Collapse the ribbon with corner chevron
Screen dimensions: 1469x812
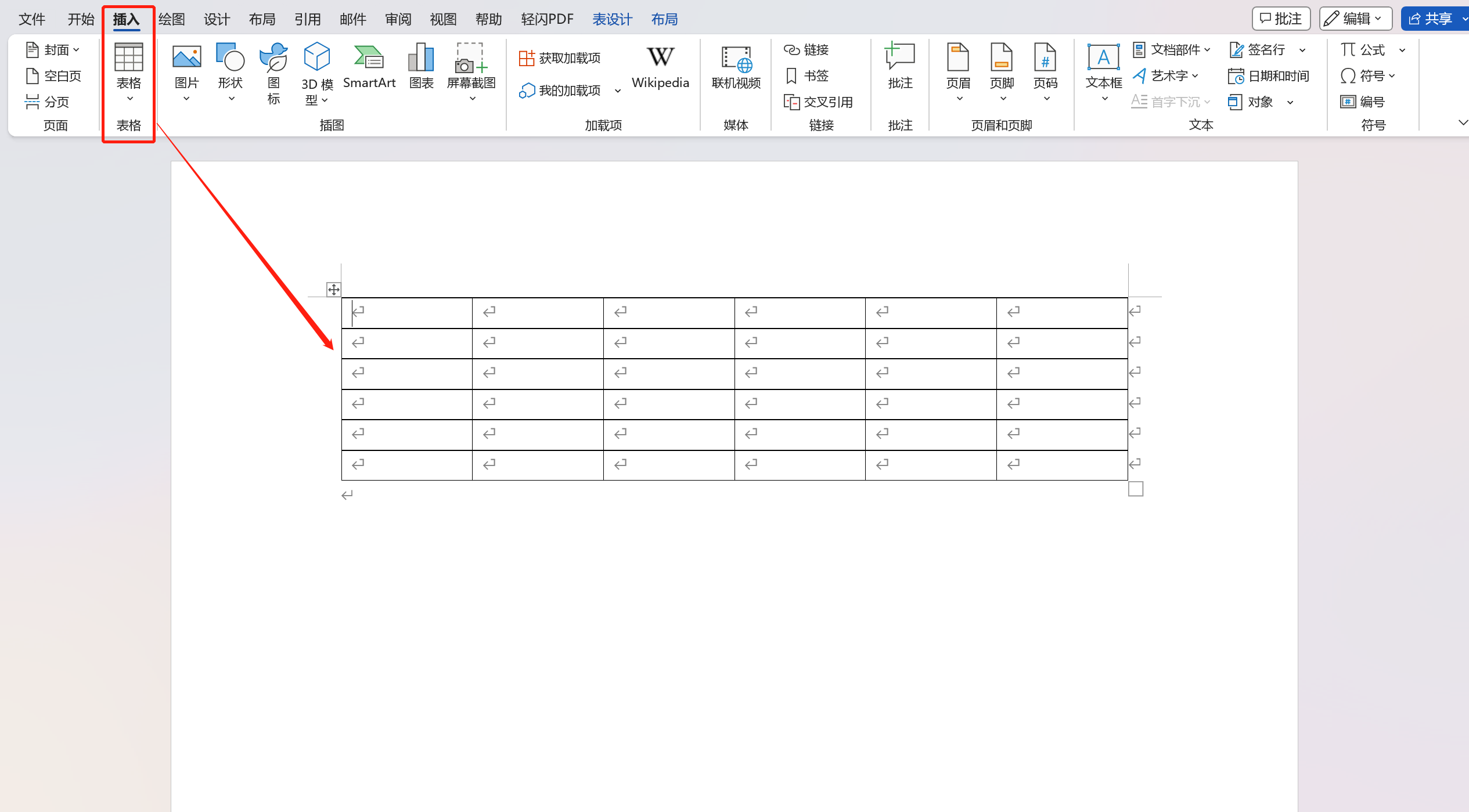coord(1463,122)
